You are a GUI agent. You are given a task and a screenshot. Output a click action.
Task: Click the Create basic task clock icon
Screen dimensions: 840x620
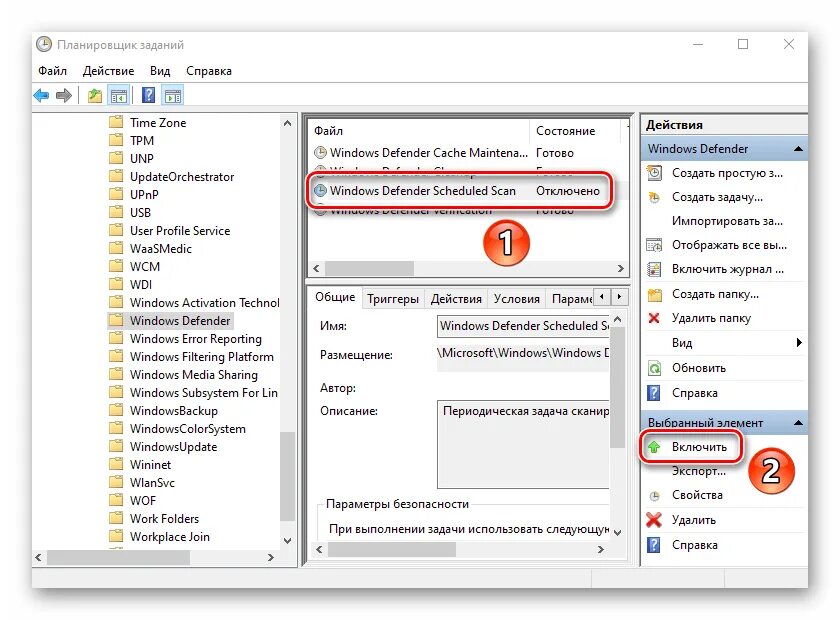point(654,173)
